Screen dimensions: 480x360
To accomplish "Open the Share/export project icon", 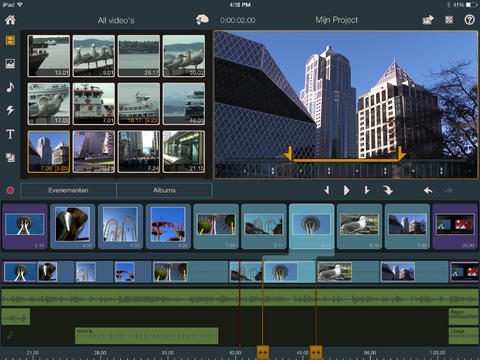I will tap(428, 20).
